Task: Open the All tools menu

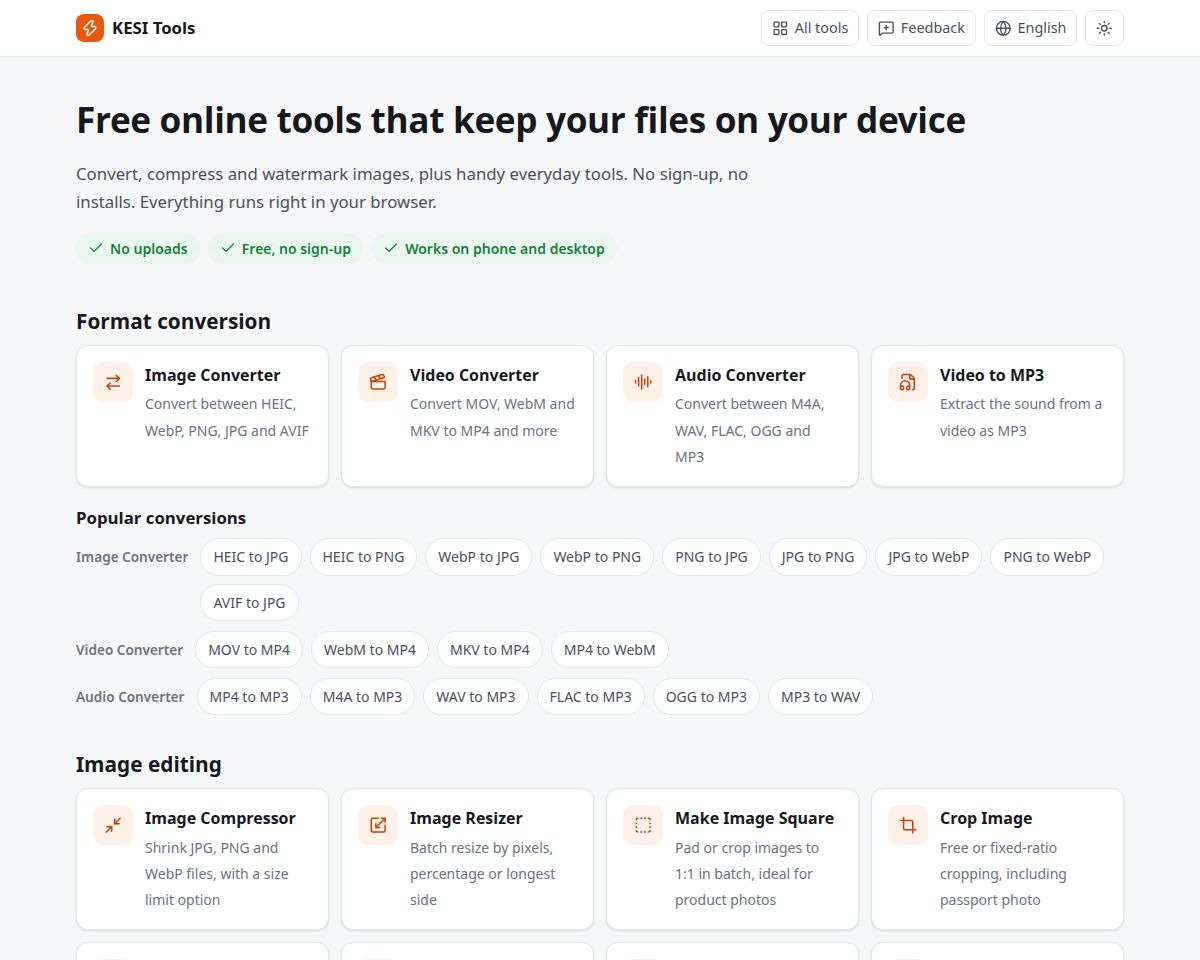Action: [x=810, y=28]
